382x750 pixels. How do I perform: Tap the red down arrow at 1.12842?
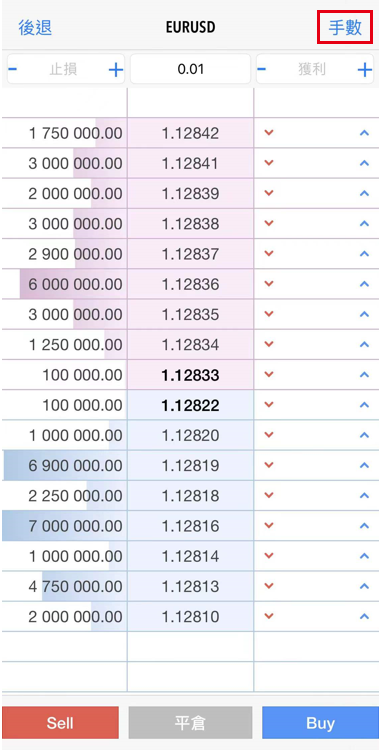pos(269,132)
